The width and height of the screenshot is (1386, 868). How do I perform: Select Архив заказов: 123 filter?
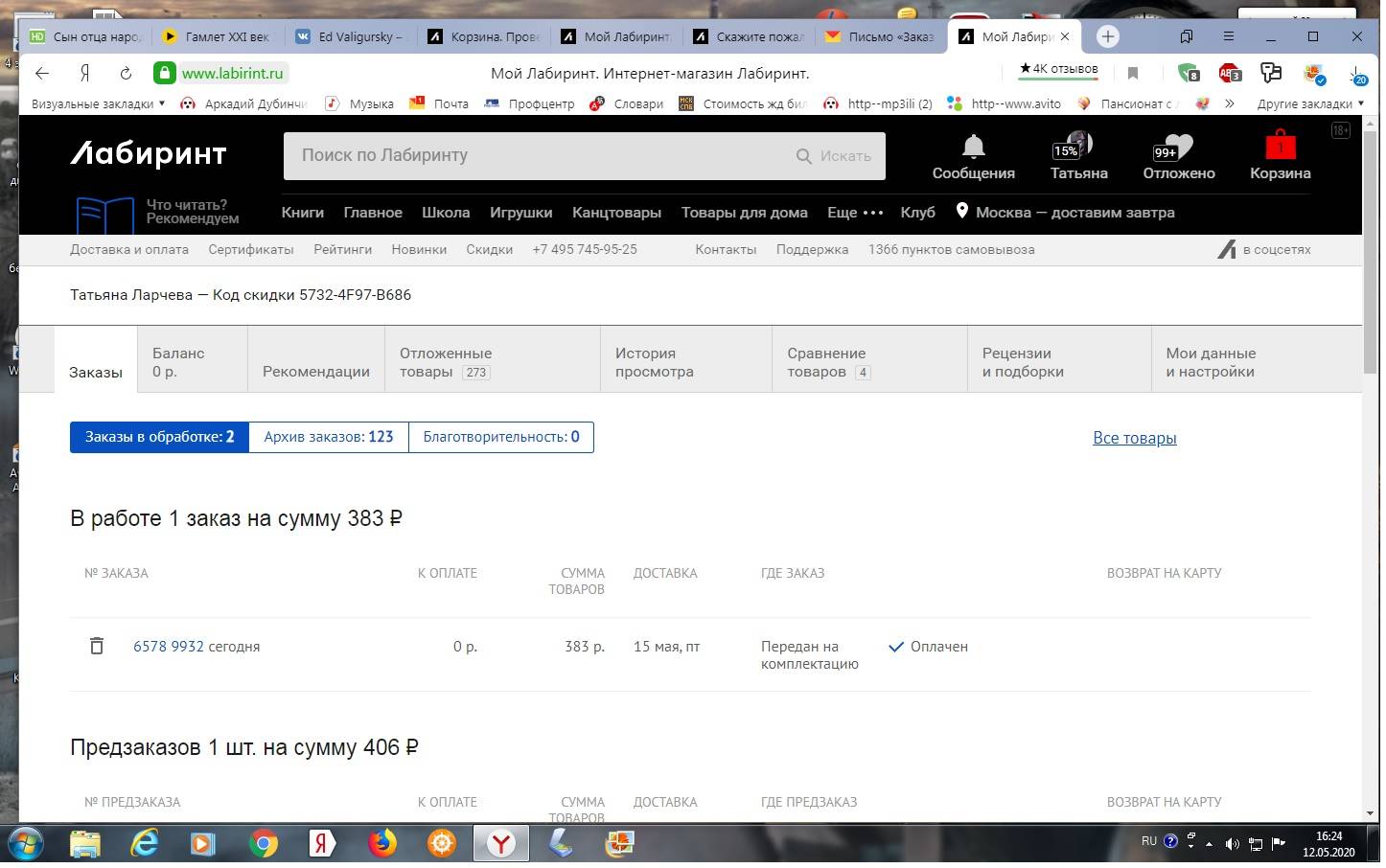329,437
